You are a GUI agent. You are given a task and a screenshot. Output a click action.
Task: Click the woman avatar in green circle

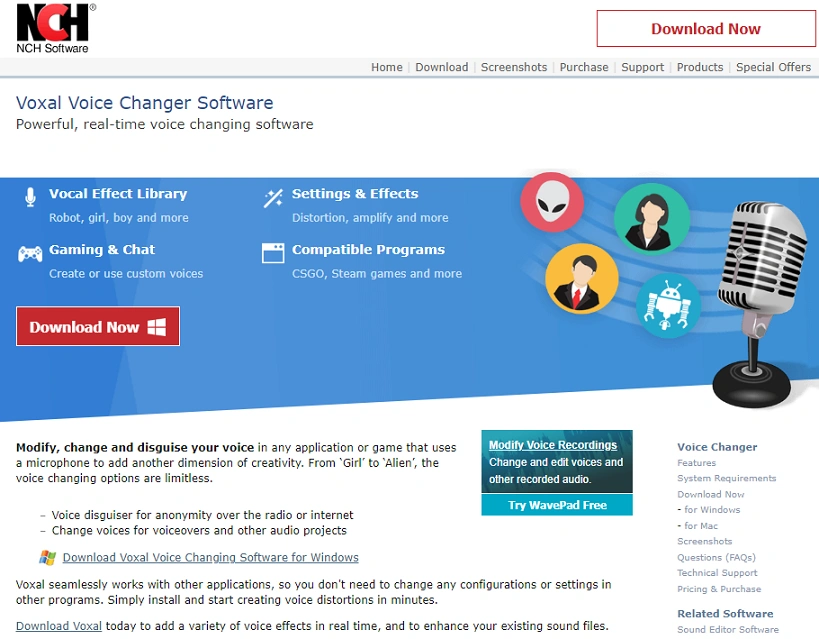(x=651, y=219)
